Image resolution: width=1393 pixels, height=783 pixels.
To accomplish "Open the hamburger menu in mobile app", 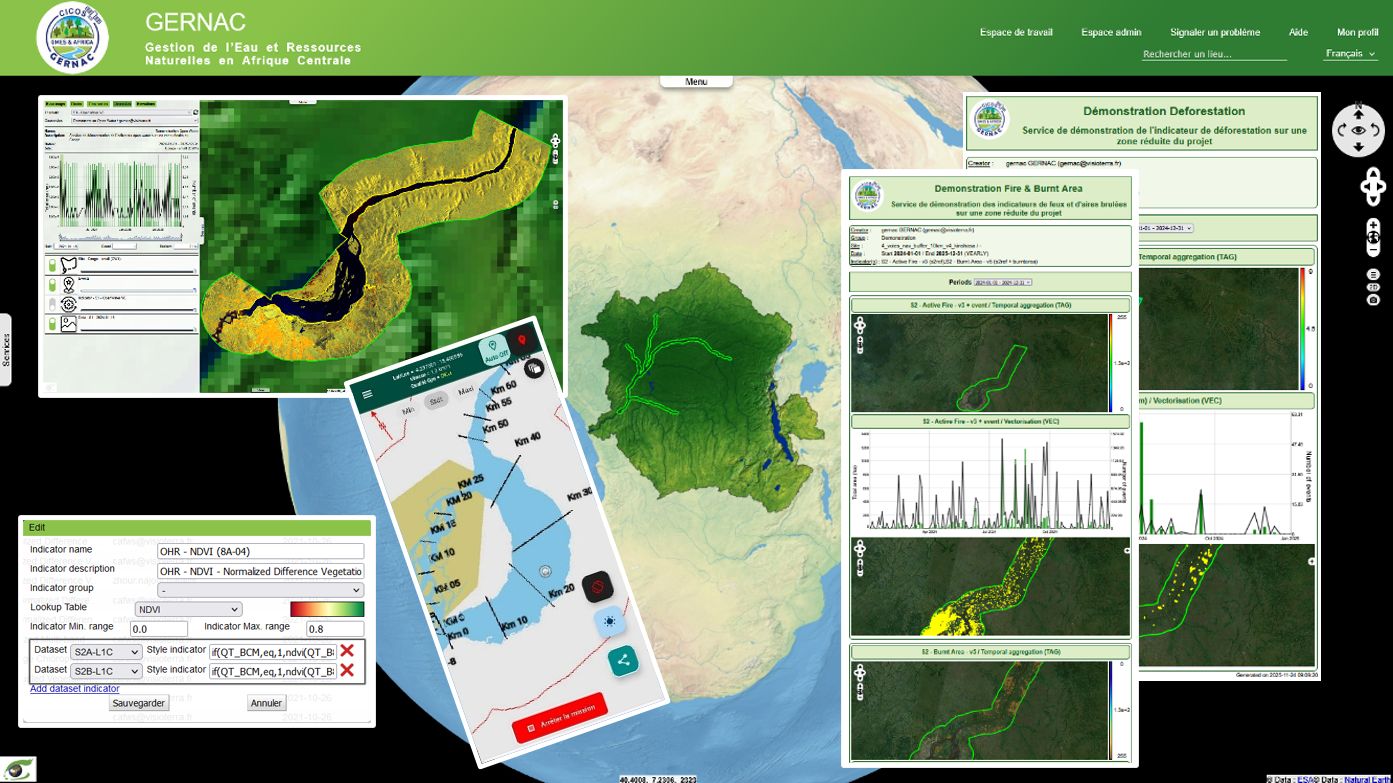I will (368, 394).
